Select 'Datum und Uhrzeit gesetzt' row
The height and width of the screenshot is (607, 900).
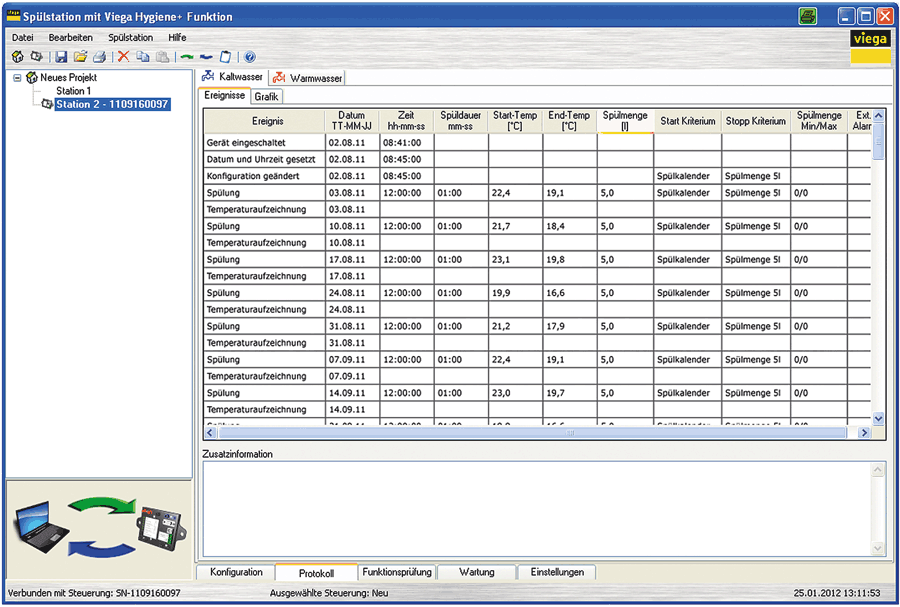(x=537, y=159)
